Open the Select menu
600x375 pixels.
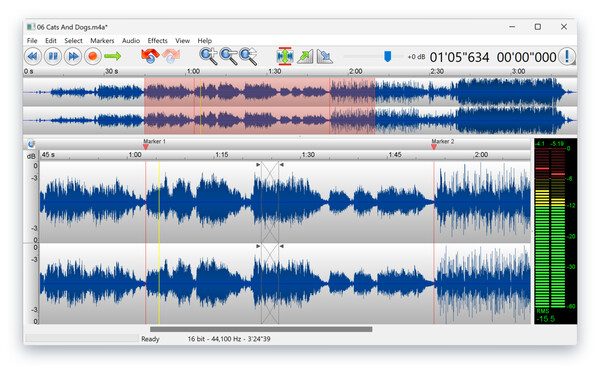[73, 41]
